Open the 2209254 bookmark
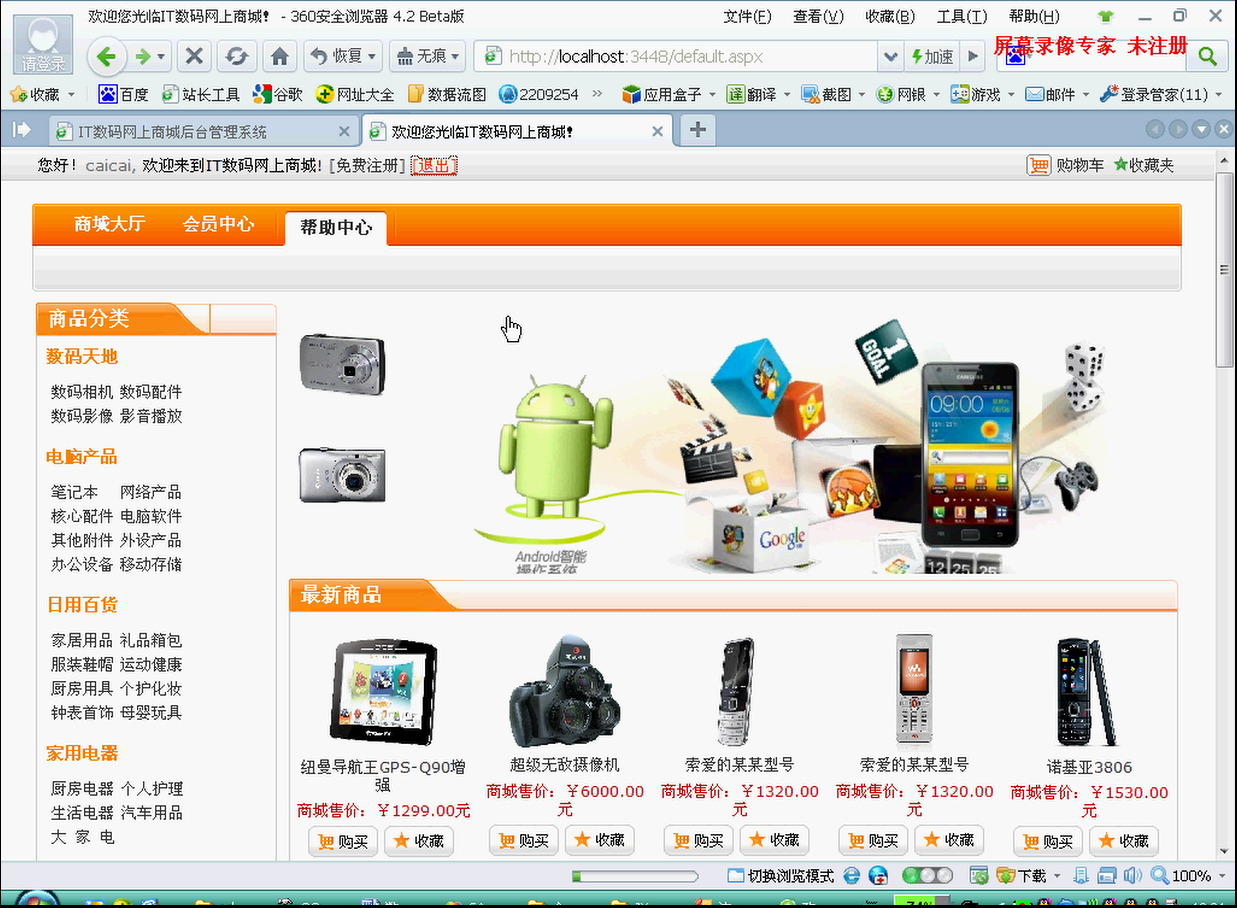This screenshot has width=1237, height=908. point(539,94)
